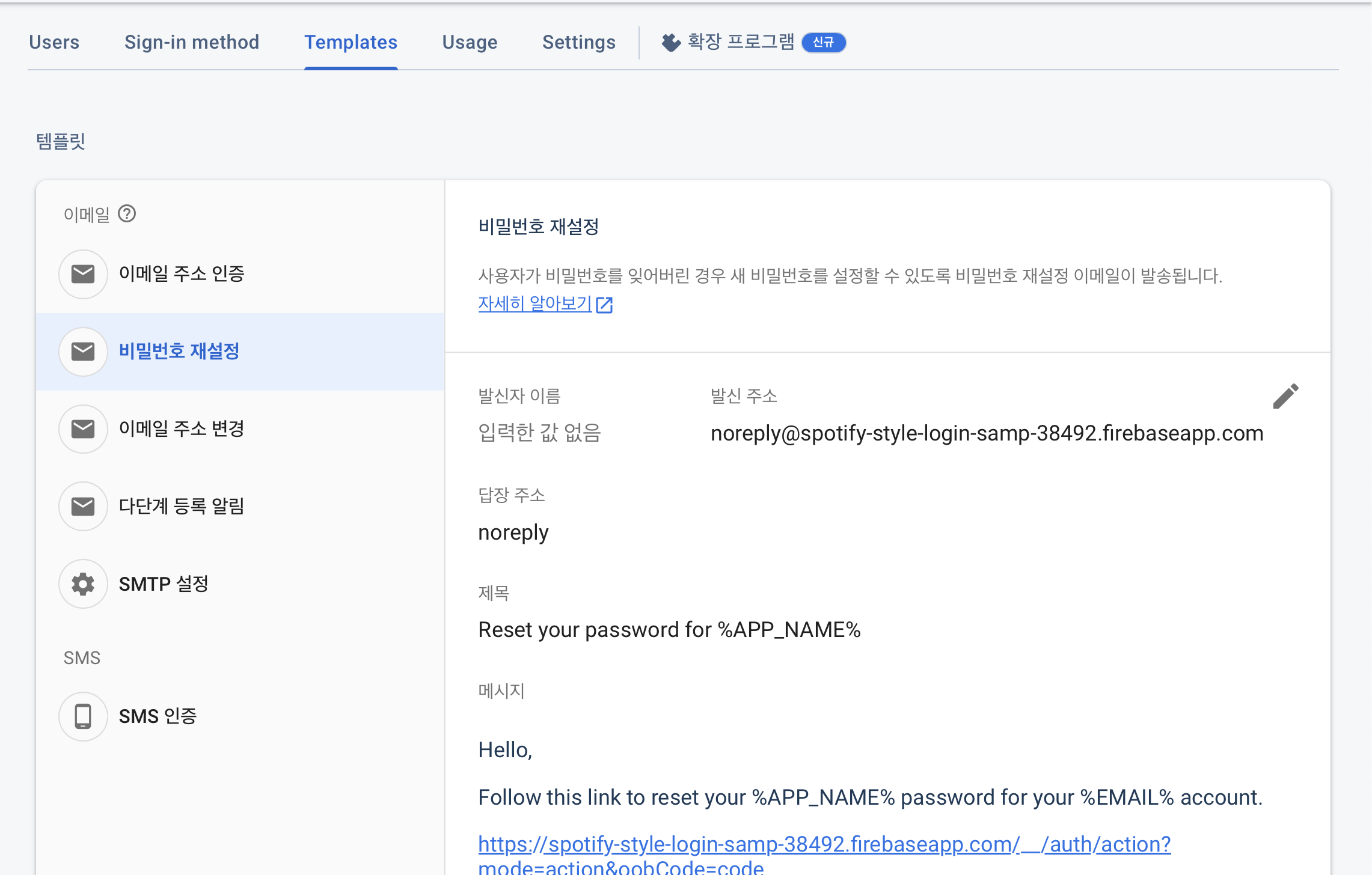
Task: Click the extensions puzzle icon
Action: (x=671, y=42)
